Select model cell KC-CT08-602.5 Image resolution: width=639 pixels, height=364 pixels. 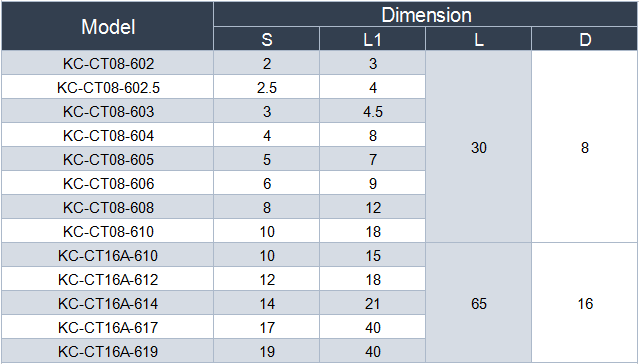[x=108, y=87]
